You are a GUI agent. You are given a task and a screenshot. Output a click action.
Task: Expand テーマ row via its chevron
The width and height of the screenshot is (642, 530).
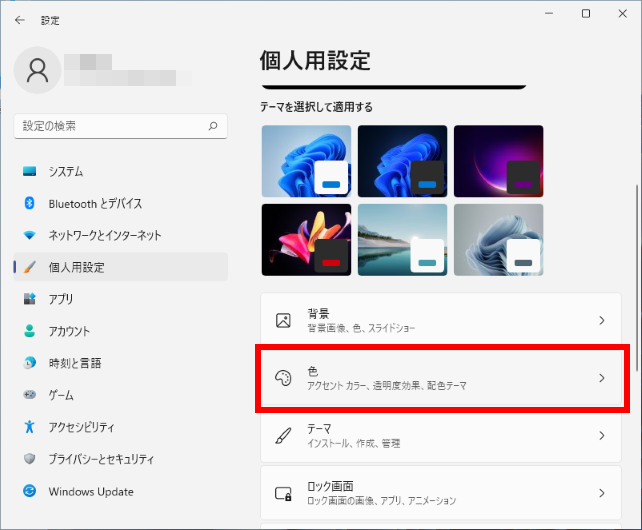point(601,435)
